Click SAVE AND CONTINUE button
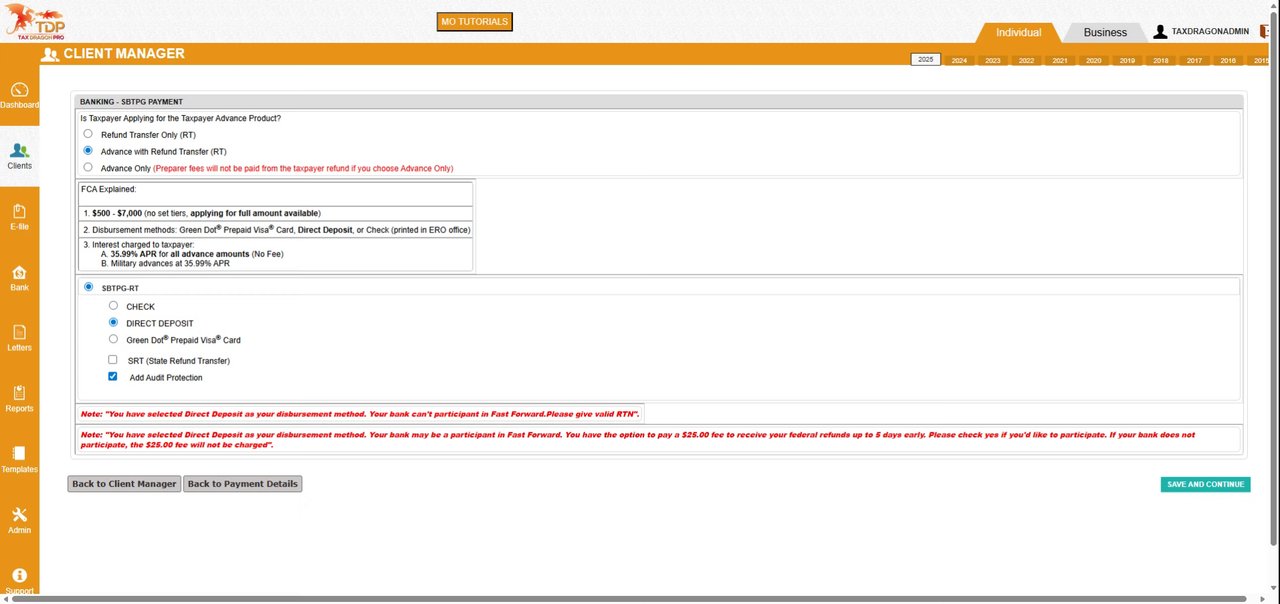 [1205, 484]
